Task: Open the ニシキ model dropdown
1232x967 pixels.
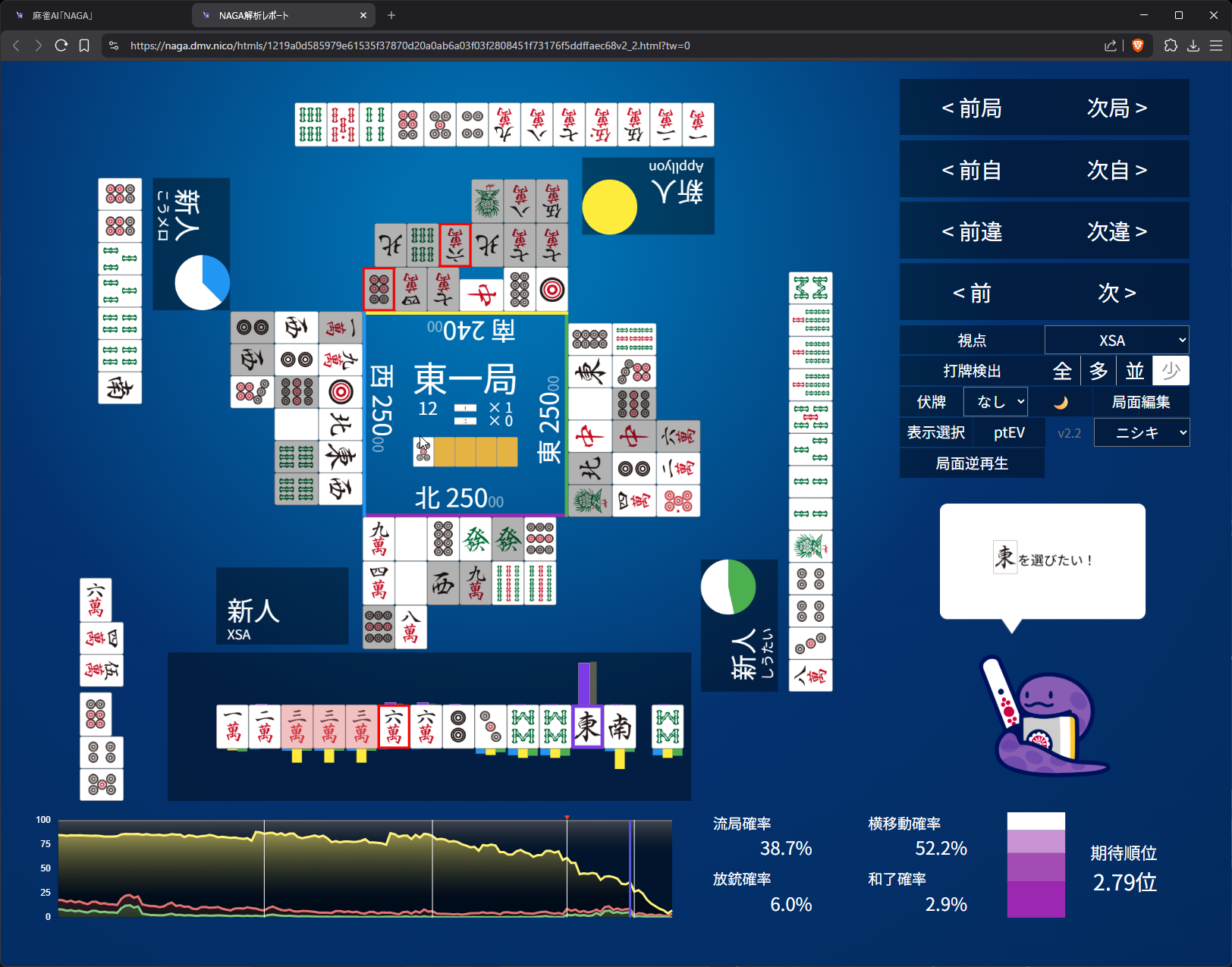Action: [x=1142, y=433]
